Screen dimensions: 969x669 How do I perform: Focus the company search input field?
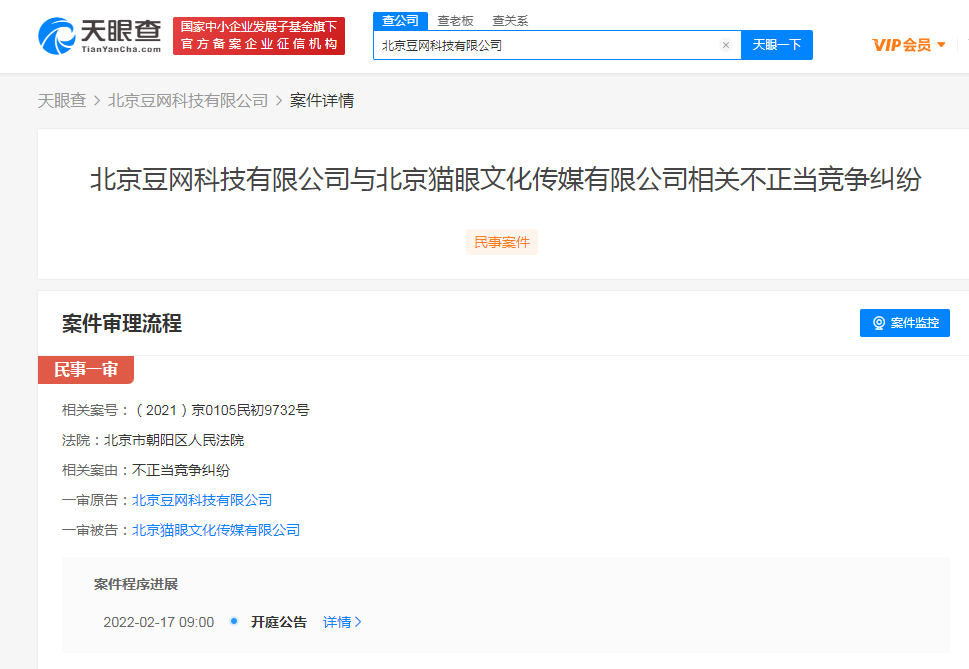click(545, 45)
